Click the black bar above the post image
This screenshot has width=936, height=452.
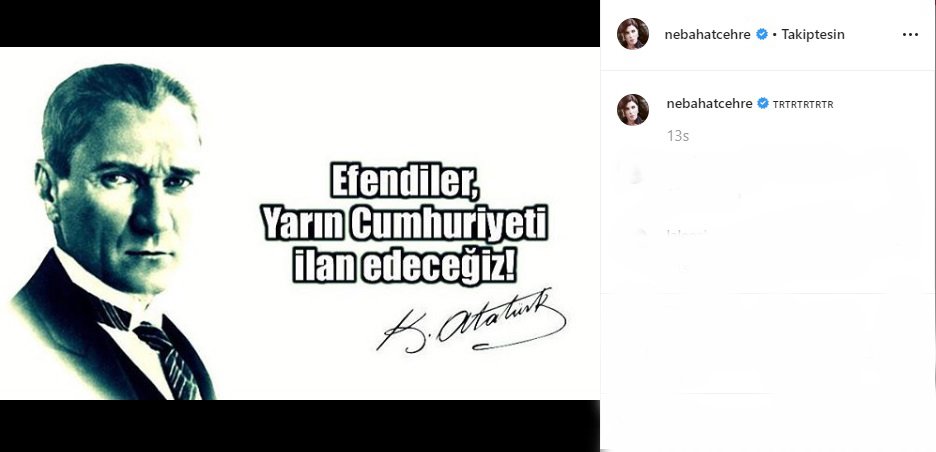click(x=300, y=23)
